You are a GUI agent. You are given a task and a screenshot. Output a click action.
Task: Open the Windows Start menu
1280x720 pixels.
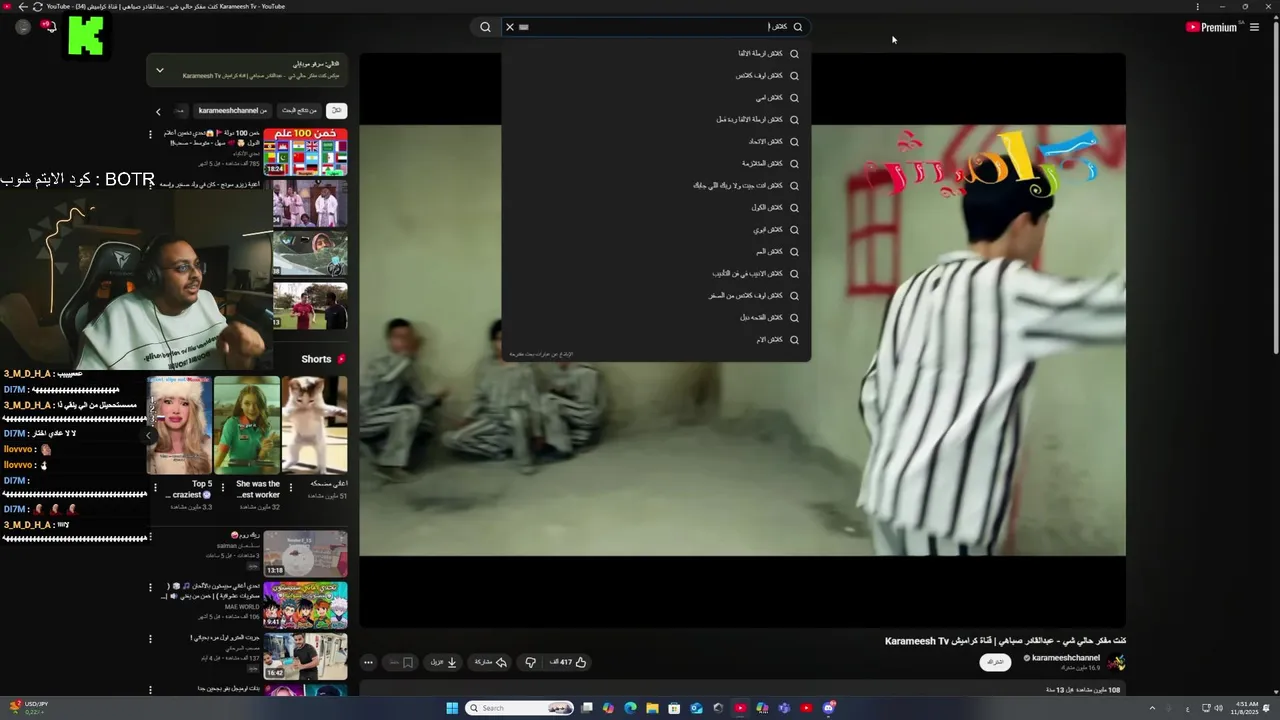pos(452,708)
